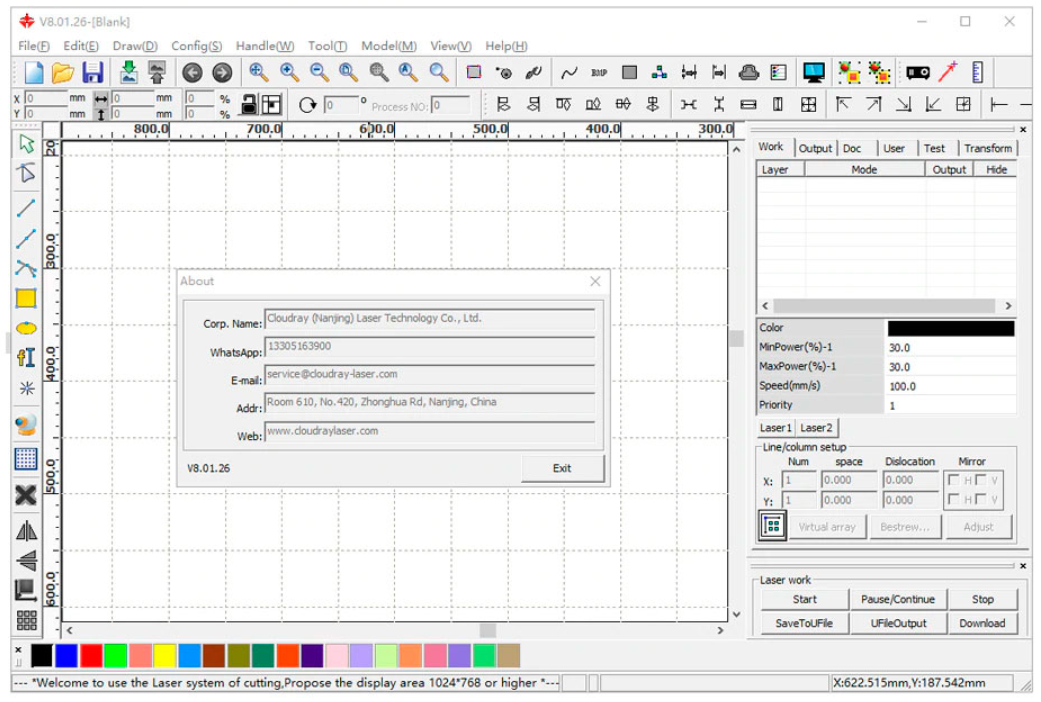Toggle the padlock aspect ratio lock

coord(248,104)
